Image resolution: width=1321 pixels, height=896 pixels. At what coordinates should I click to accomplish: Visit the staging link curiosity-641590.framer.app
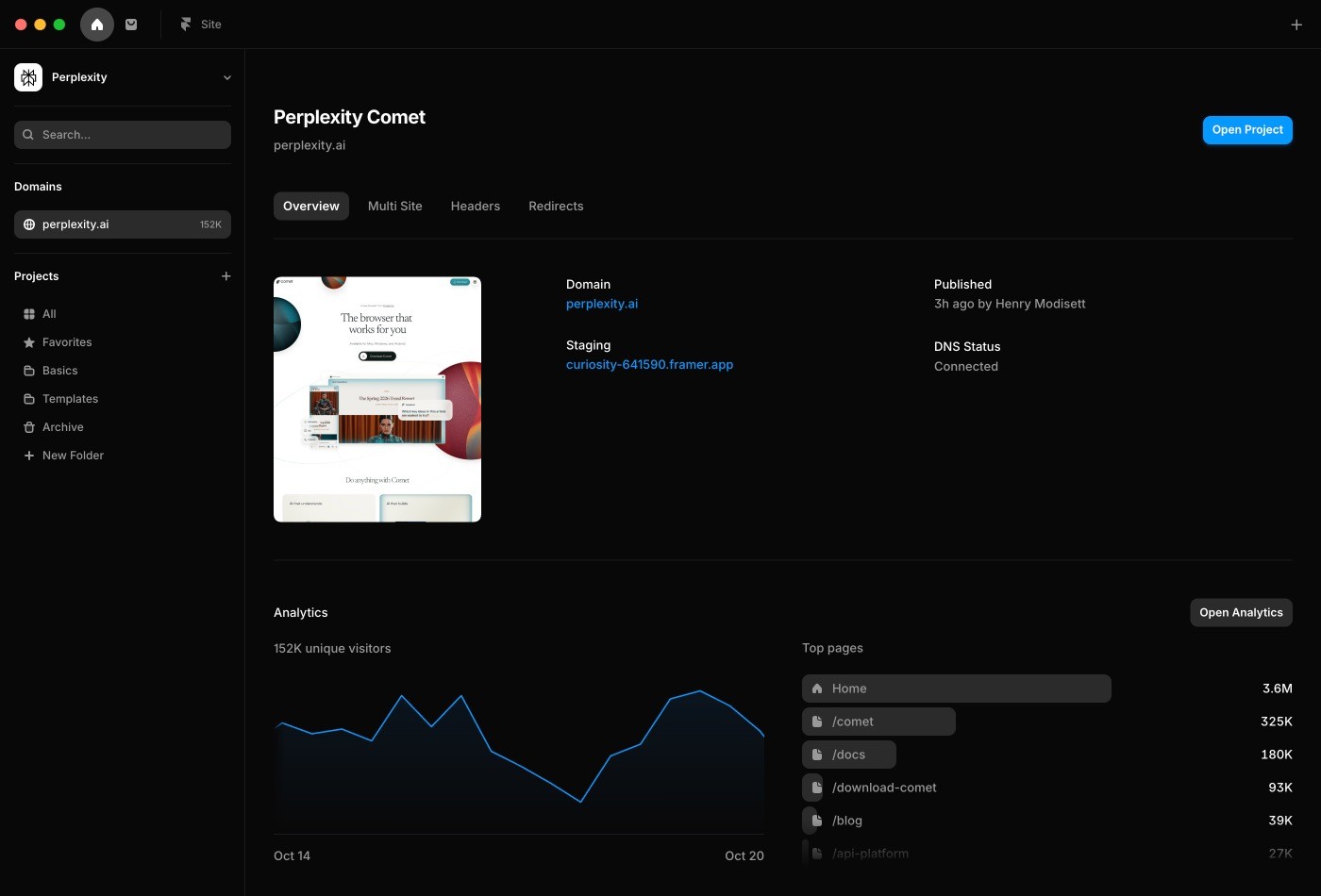tap(649, 365)
